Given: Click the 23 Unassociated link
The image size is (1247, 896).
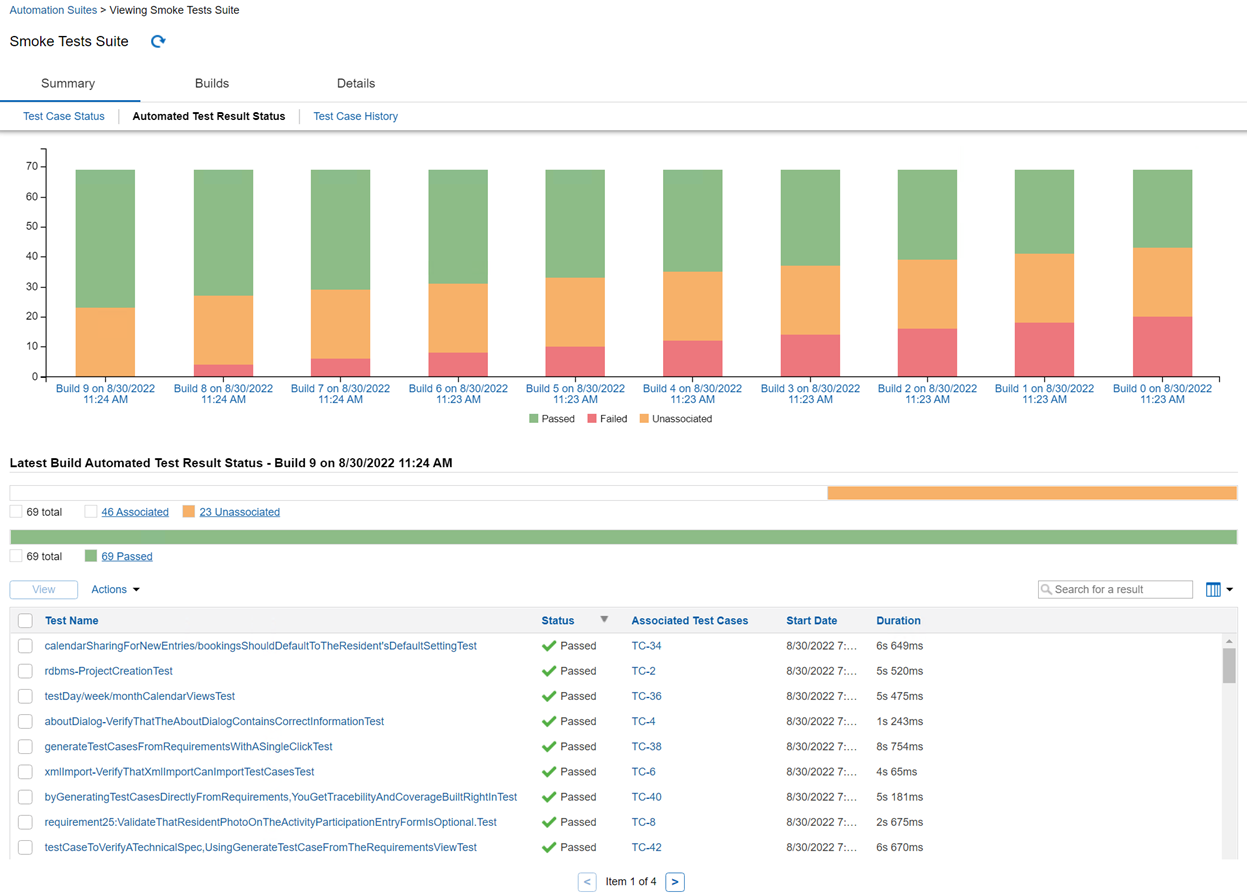Looking at the screenshot, I should (x=239, y=512).
